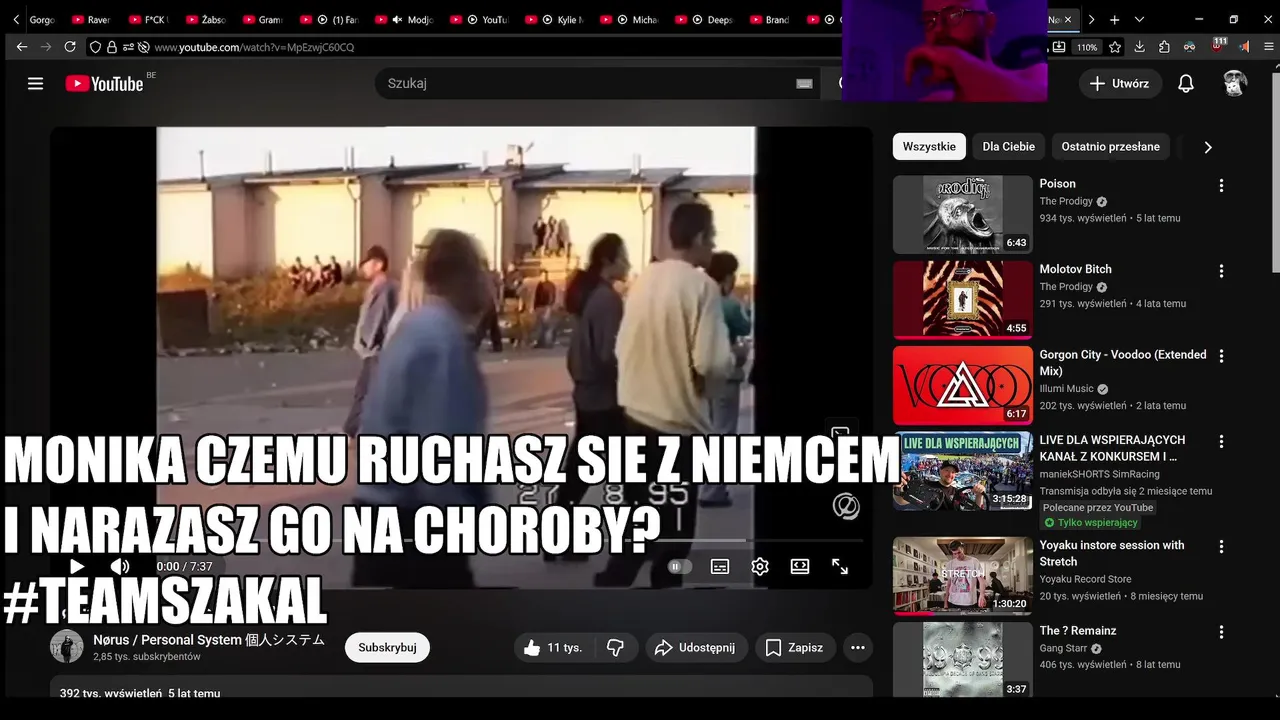This screenshot has height=720, width=1280.
Task: Open options for Gorgon City Voodoo video
Action: 1221,356
